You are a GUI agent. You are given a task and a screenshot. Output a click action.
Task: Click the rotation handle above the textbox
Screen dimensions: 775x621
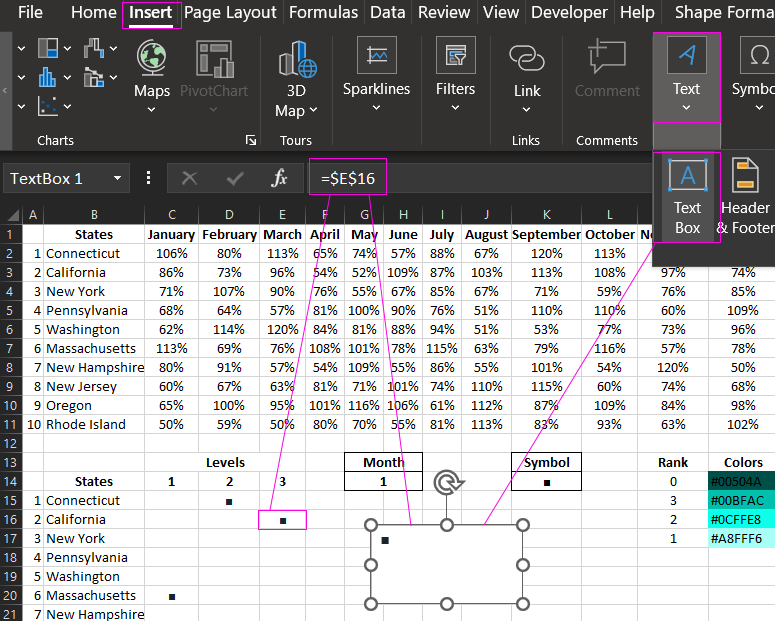447,484
